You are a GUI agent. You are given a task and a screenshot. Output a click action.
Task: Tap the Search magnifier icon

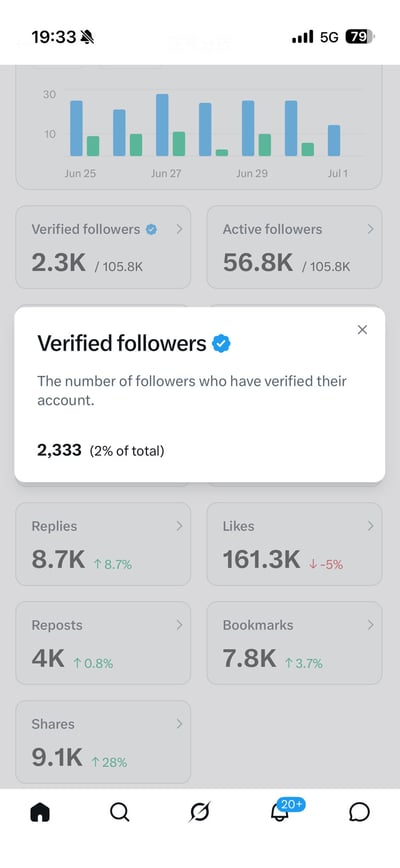click(120, 812)
